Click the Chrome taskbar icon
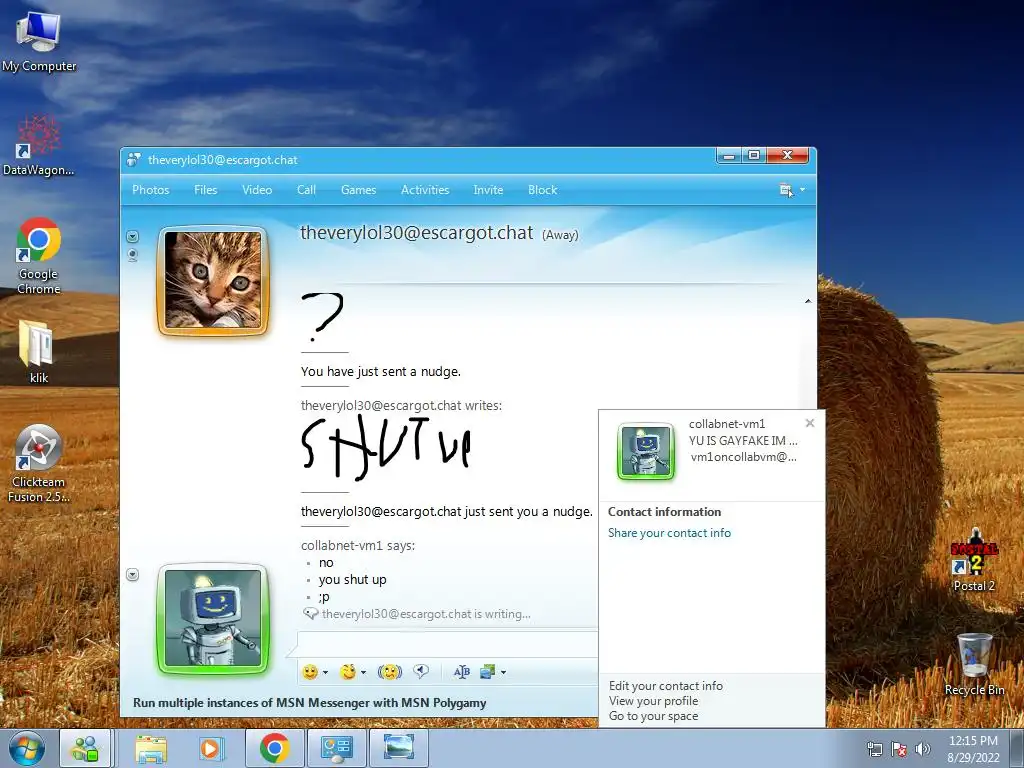 [275, 748]
